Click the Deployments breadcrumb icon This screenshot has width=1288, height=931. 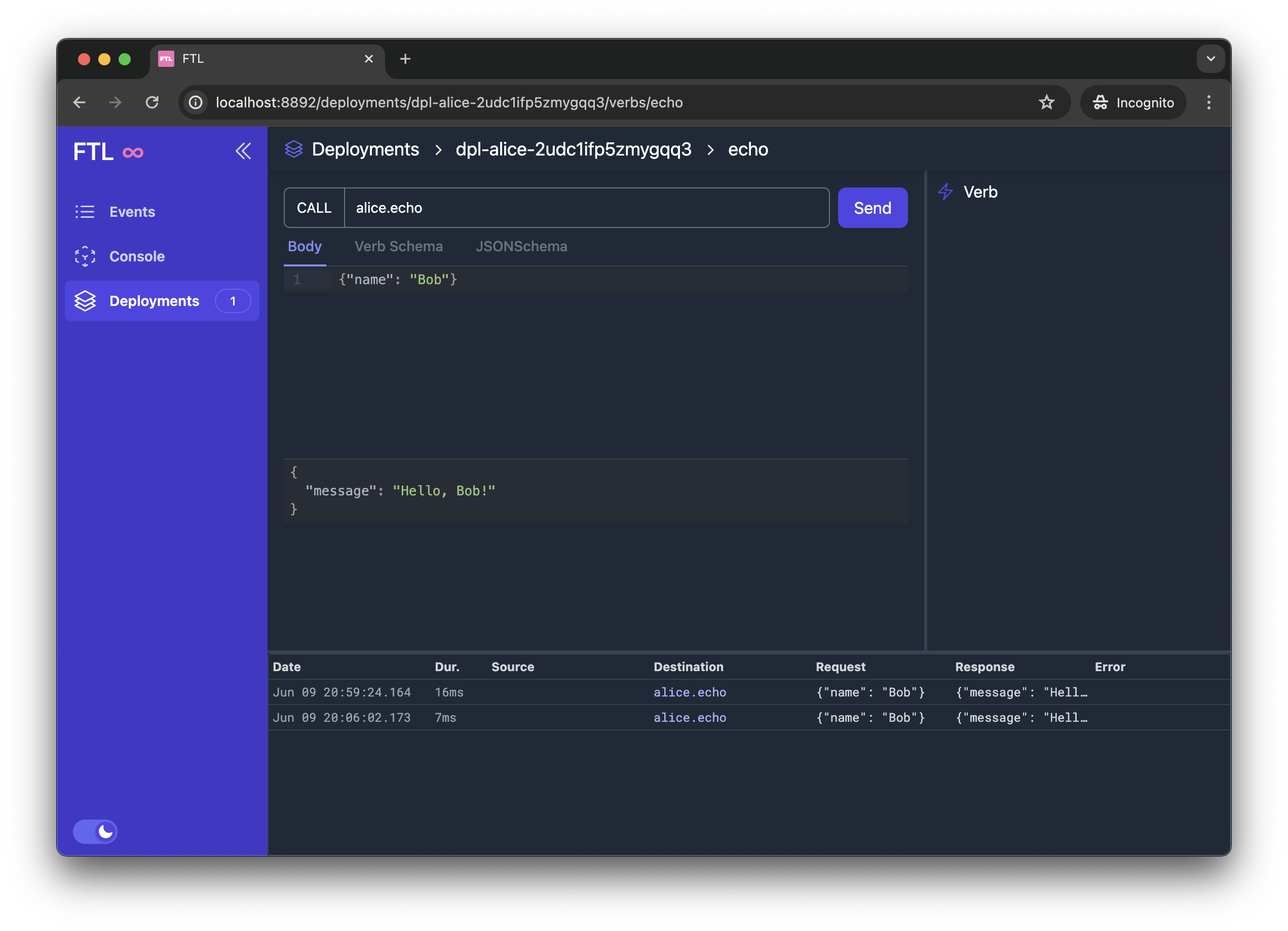tap(294, 149)
